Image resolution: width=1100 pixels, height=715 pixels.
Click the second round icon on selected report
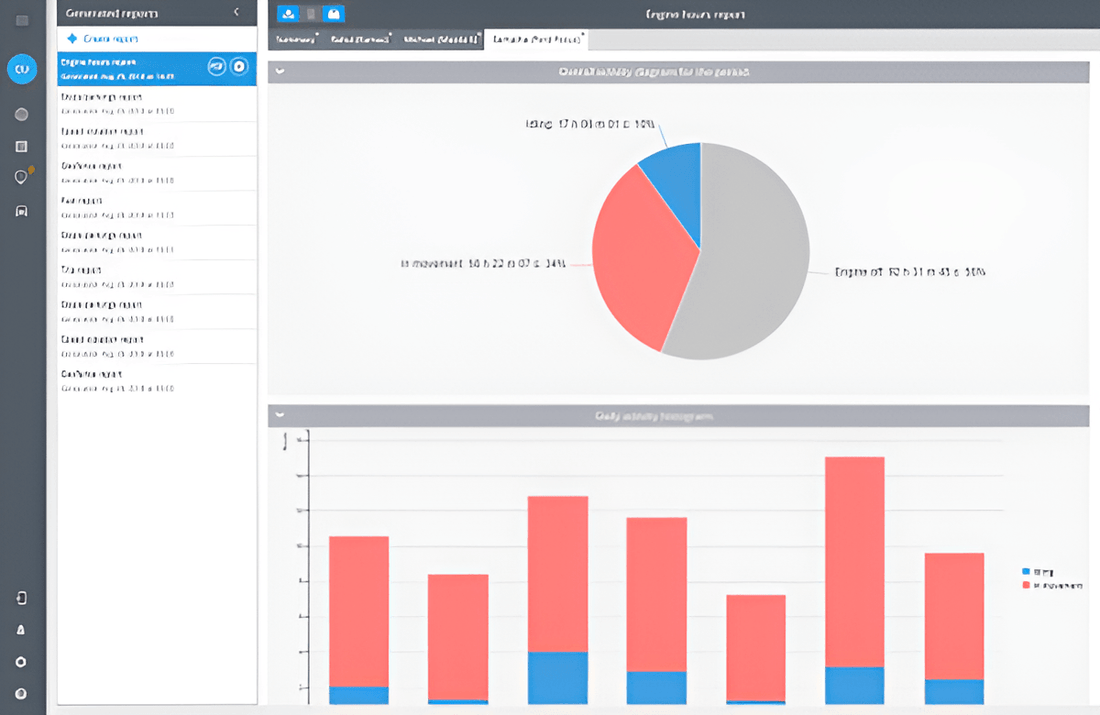pyautogui.click(x=239, y=67)
